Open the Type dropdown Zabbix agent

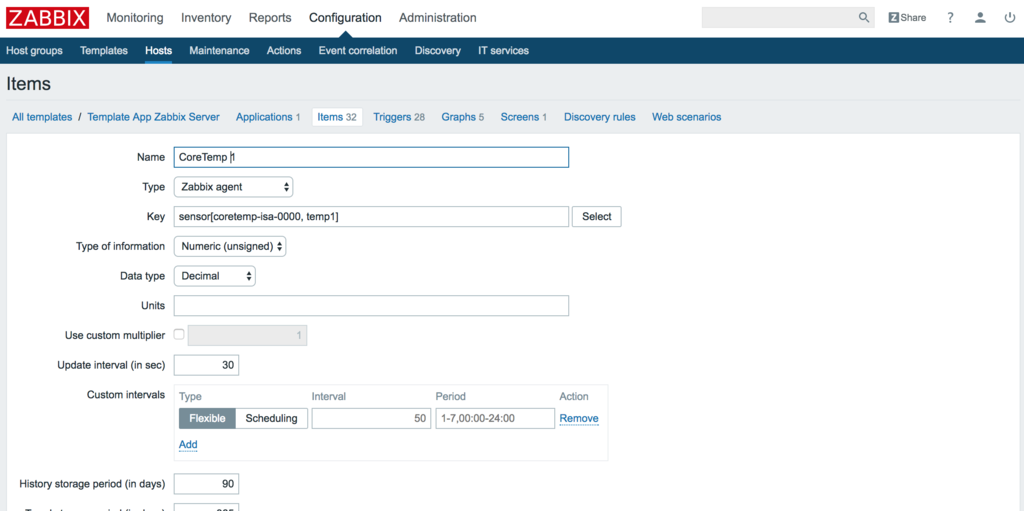(x=233, y=187)
